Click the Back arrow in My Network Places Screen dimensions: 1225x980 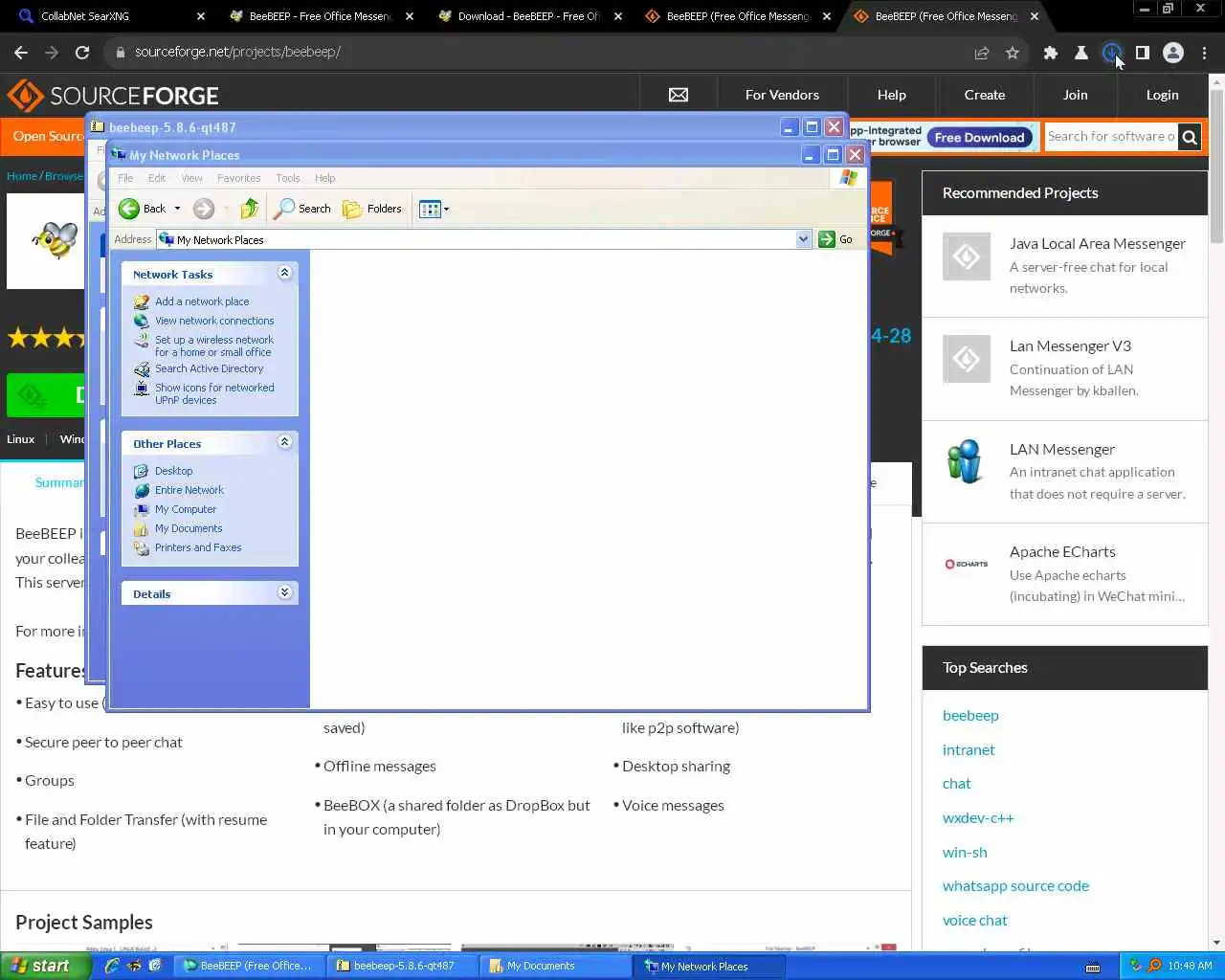(129, 209)
